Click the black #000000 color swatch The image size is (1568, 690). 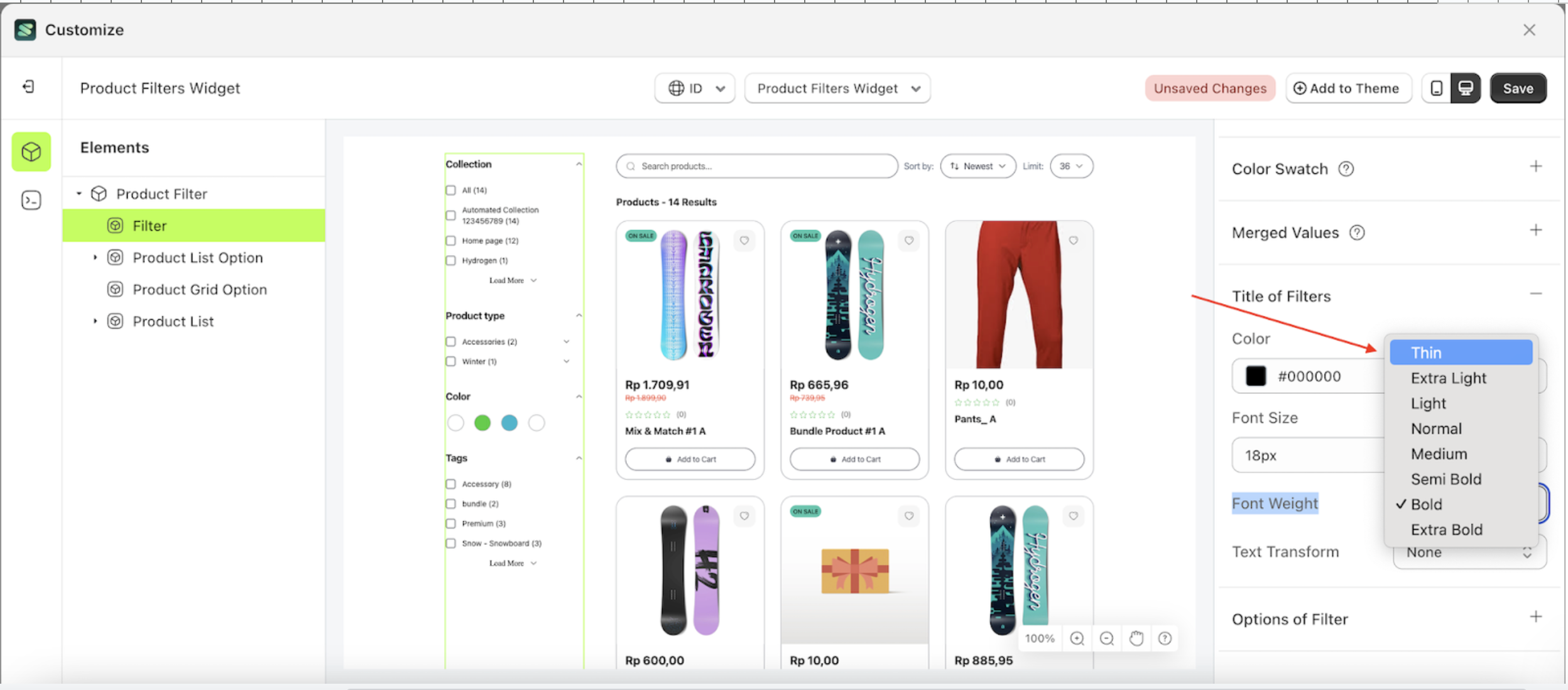1256,376
